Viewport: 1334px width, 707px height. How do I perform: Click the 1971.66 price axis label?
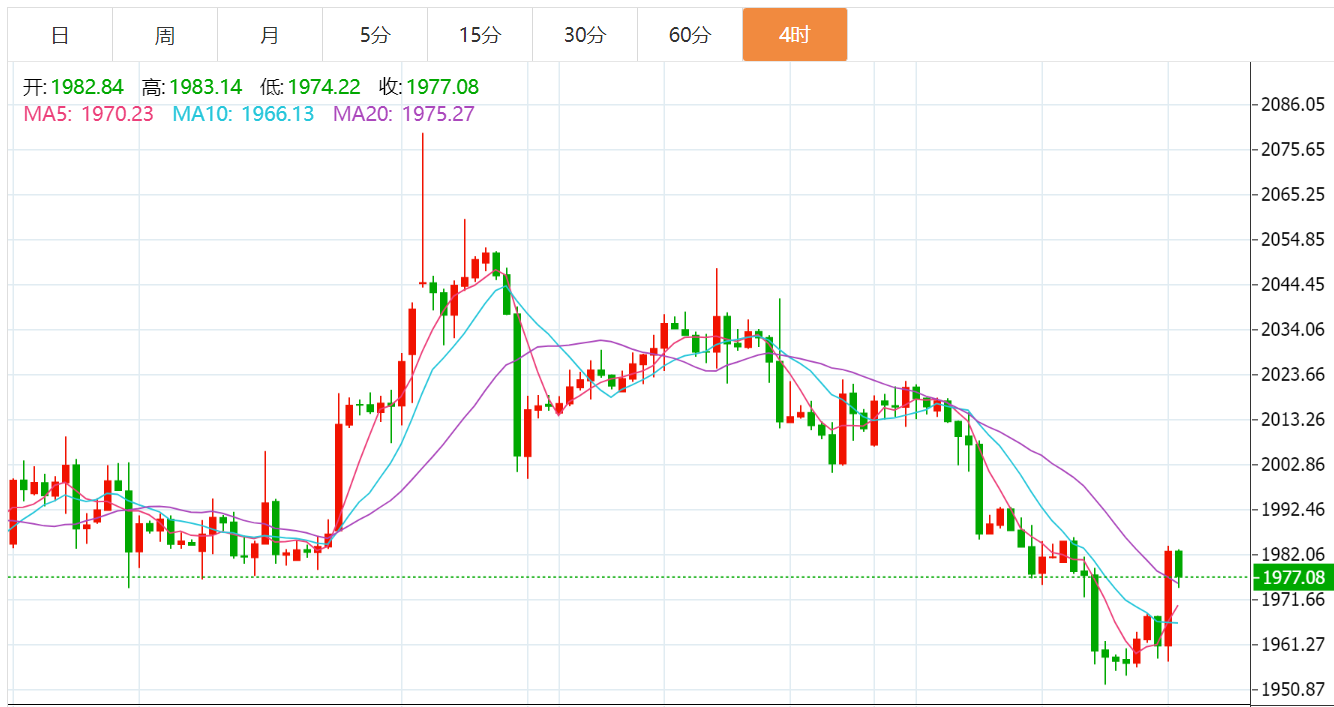[1293, 599]
